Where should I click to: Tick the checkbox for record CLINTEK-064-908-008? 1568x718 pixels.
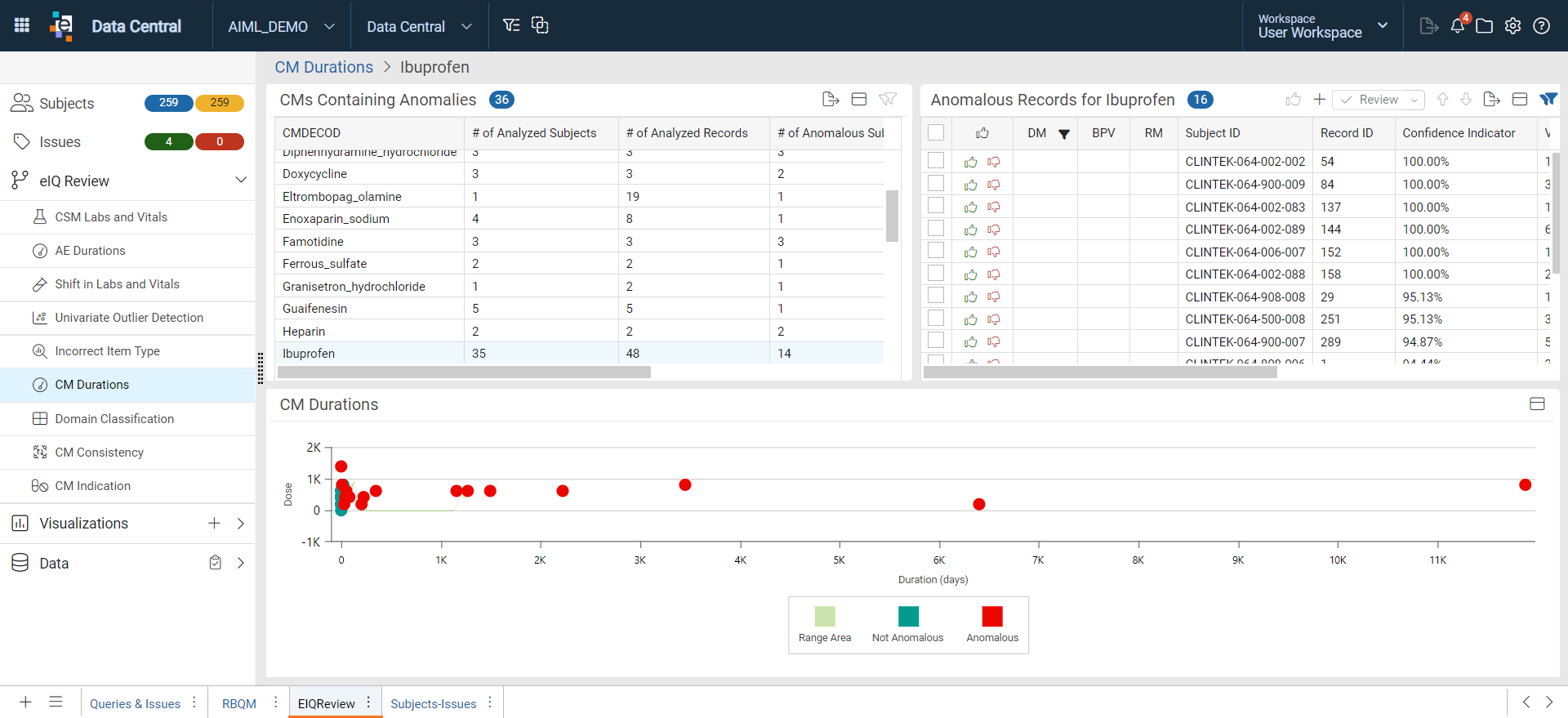[x=936, y=296]
